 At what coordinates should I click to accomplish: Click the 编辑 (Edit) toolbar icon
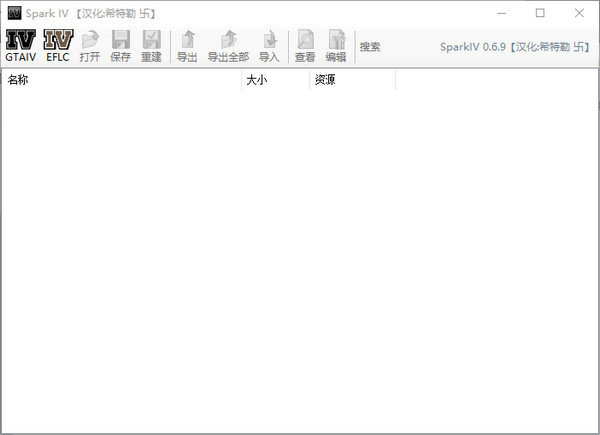tap(336, 46)
